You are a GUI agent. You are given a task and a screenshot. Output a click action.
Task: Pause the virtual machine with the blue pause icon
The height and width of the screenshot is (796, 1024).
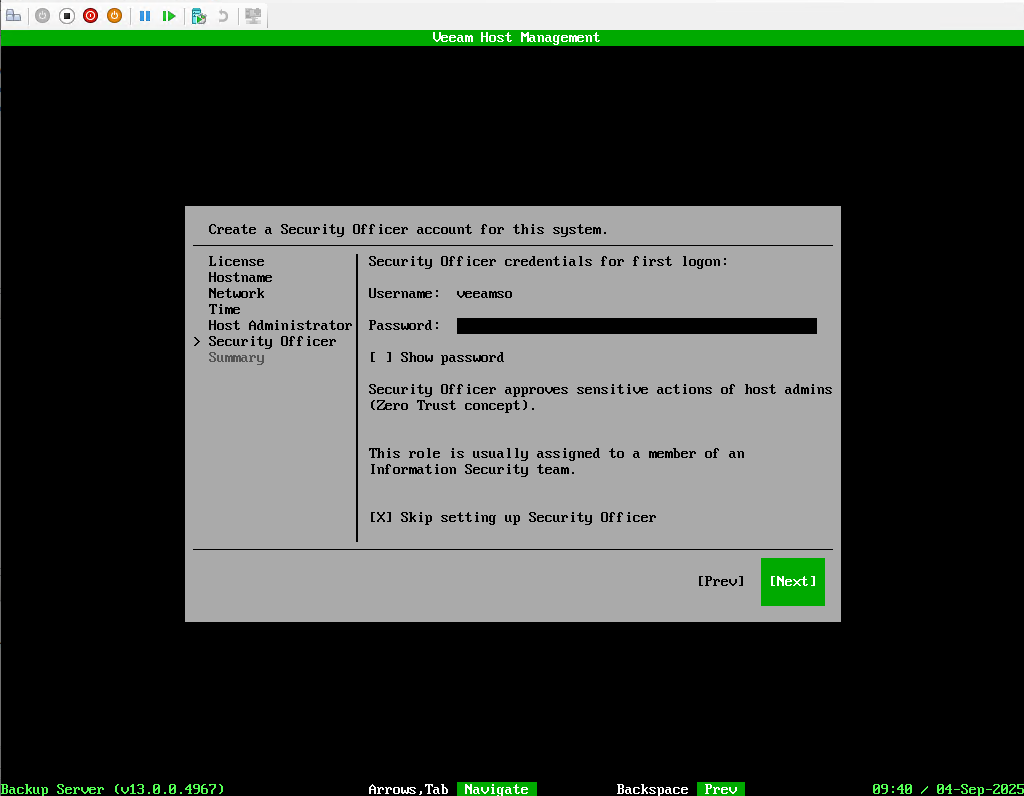click(145, 16)
